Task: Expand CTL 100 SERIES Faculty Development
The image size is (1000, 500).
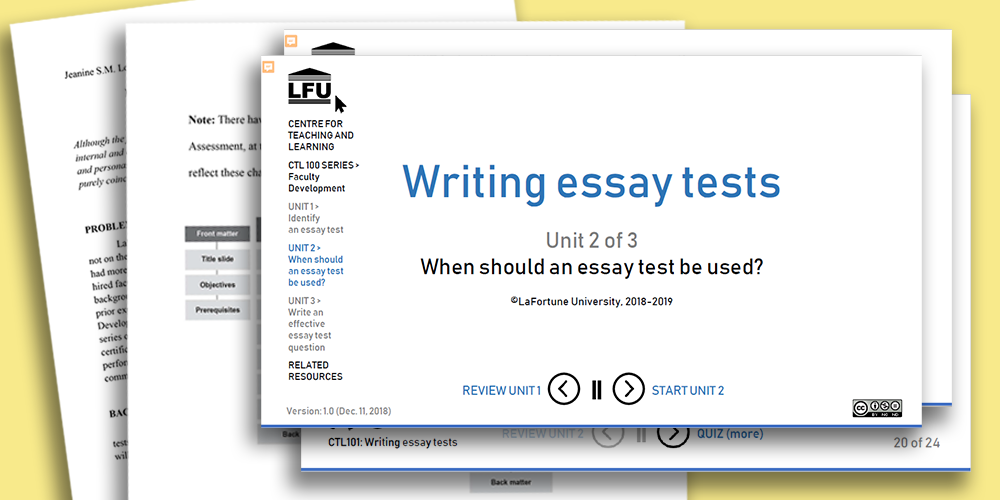Action: (x=320, y=176)
